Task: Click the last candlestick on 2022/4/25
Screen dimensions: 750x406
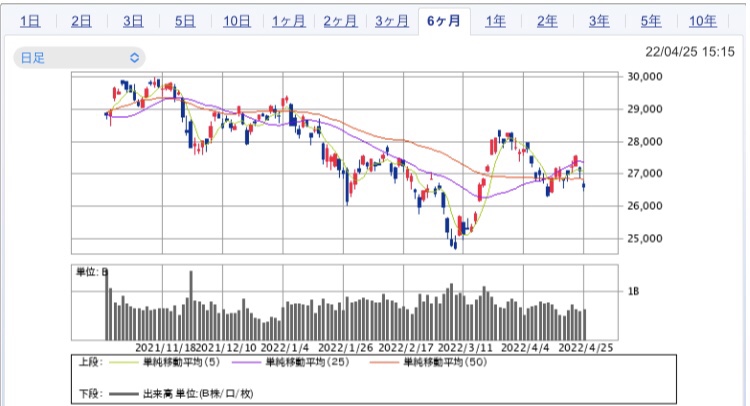Action: click(584, 186)
